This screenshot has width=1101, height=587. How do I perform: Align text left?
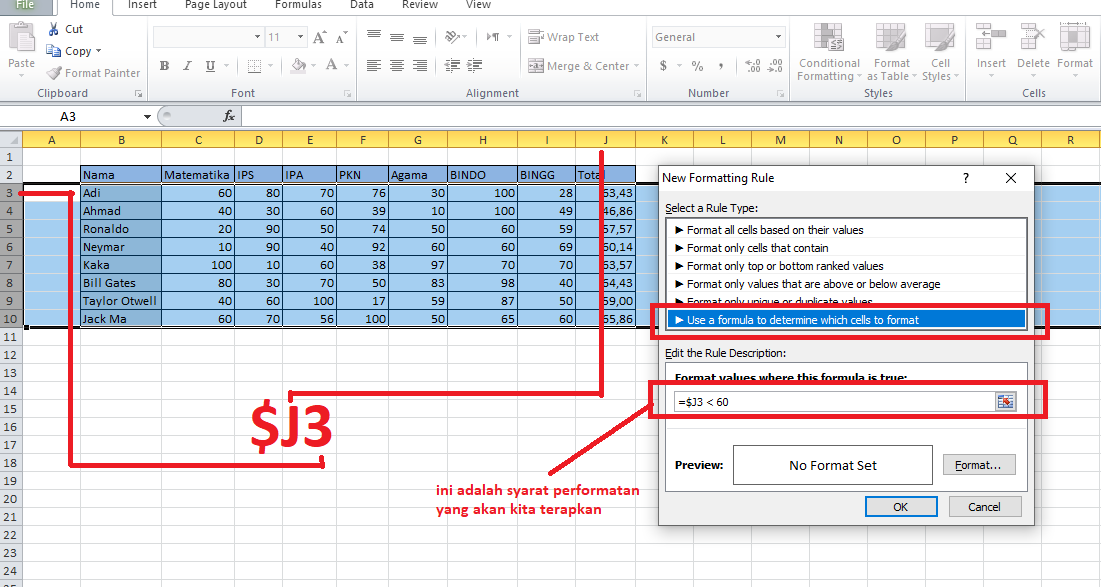coord(374,65)
